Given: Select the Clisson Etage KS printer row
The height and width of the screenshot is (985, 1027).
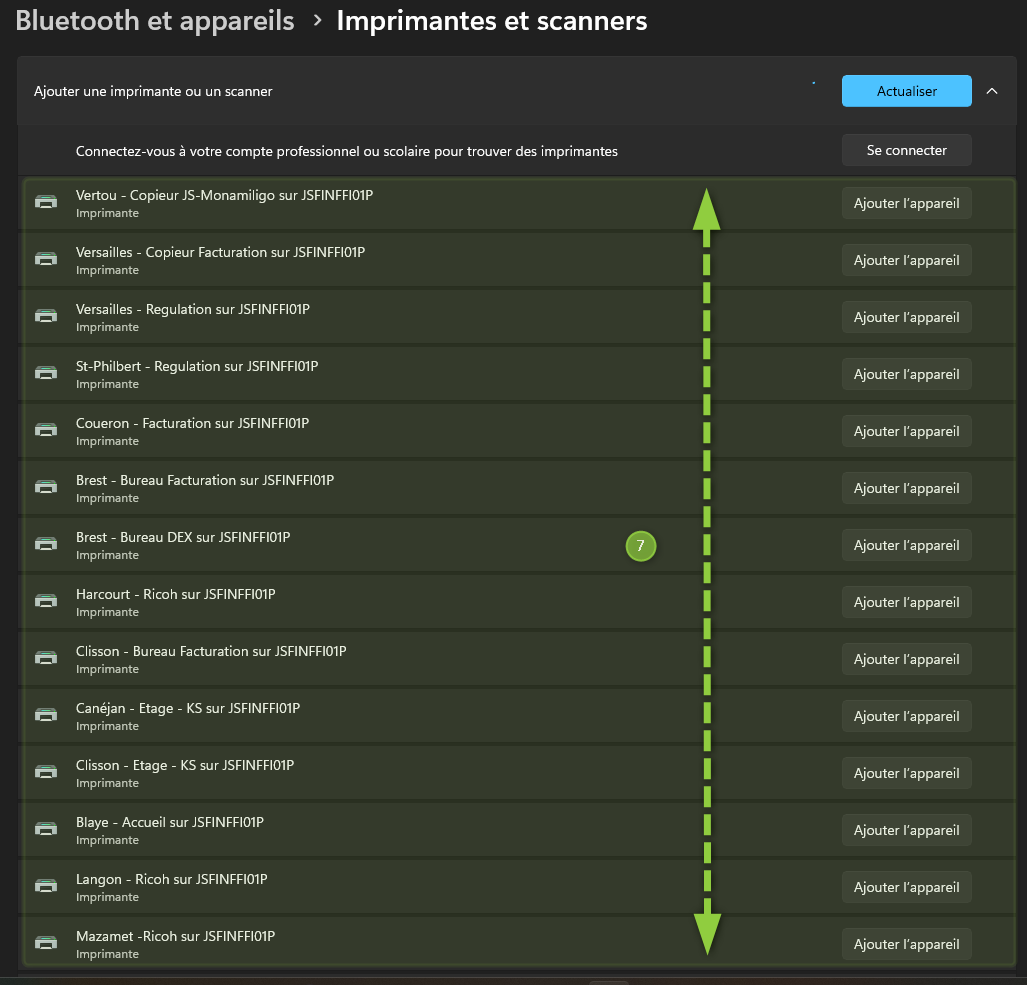Looking at the screenshot, I should 400,773.
